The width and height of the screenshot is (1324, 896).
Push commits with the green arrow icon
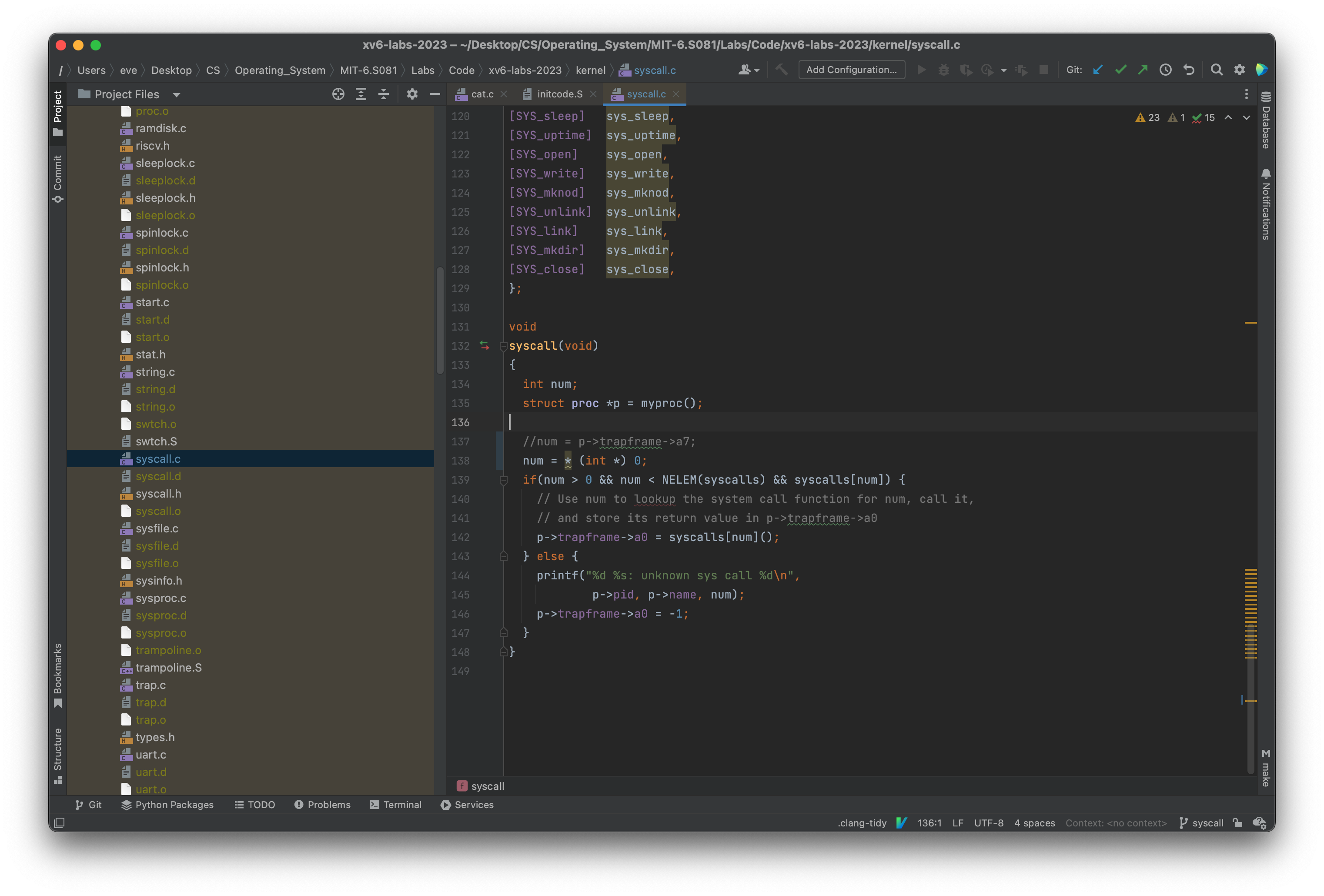(x=1143, y=70)
